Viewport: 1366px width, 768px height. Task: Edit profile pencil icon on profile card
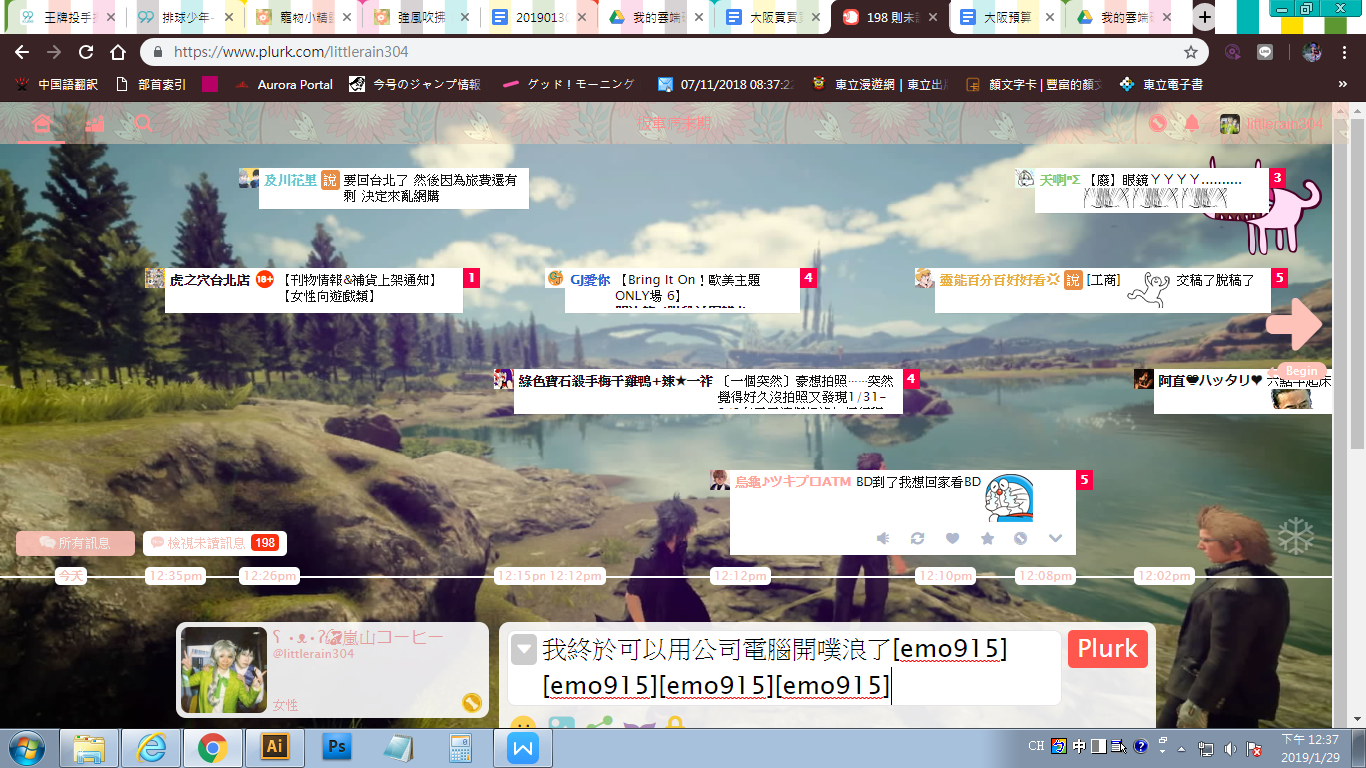click(472, 703)
